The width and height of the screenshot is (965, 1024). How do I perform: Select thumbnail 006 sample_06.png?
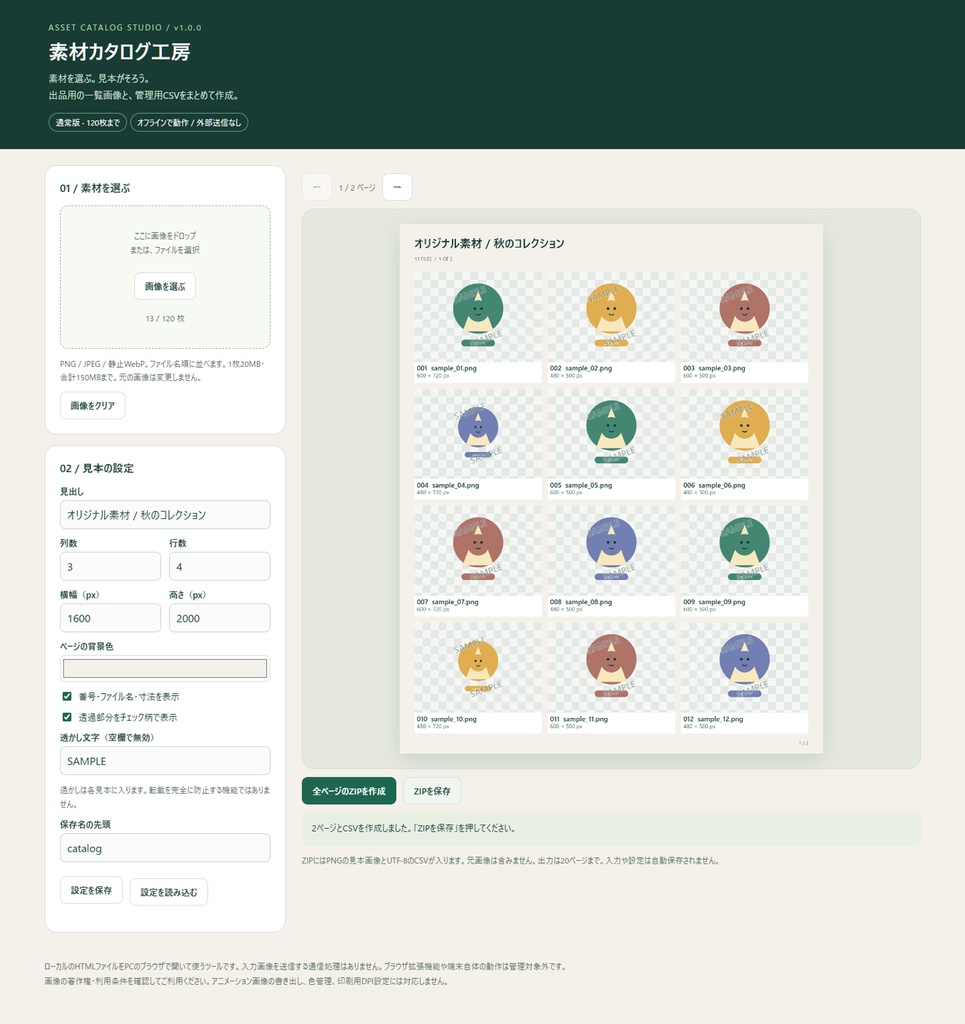[x=744, y=444]
